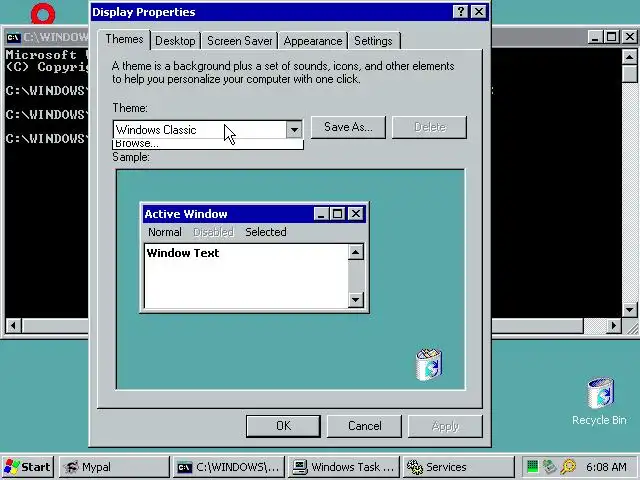Click the red Opera icon on desktop
This screenshot has width=640, height=480.
[x=43, y=13]
